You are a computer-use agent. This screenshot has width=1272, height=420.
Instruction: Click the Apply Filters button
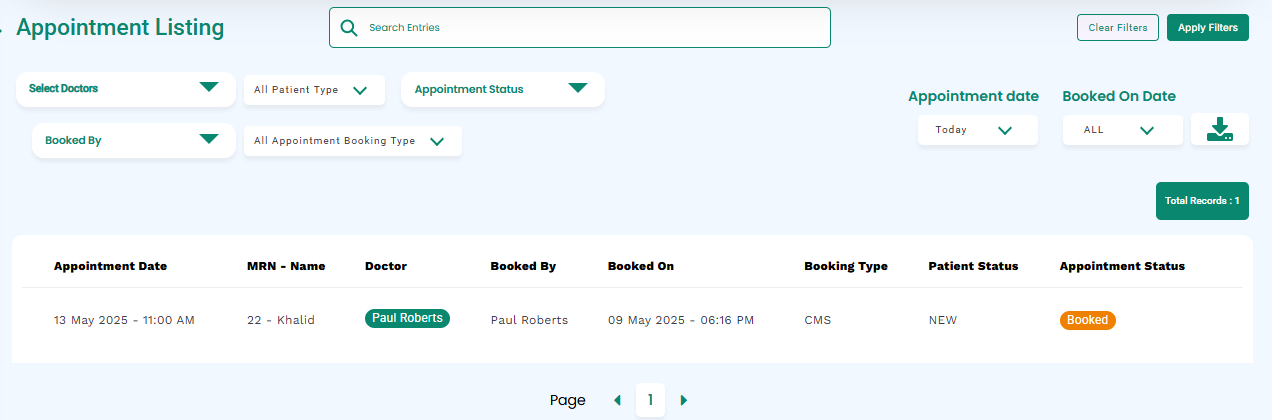coord(1208,28)
